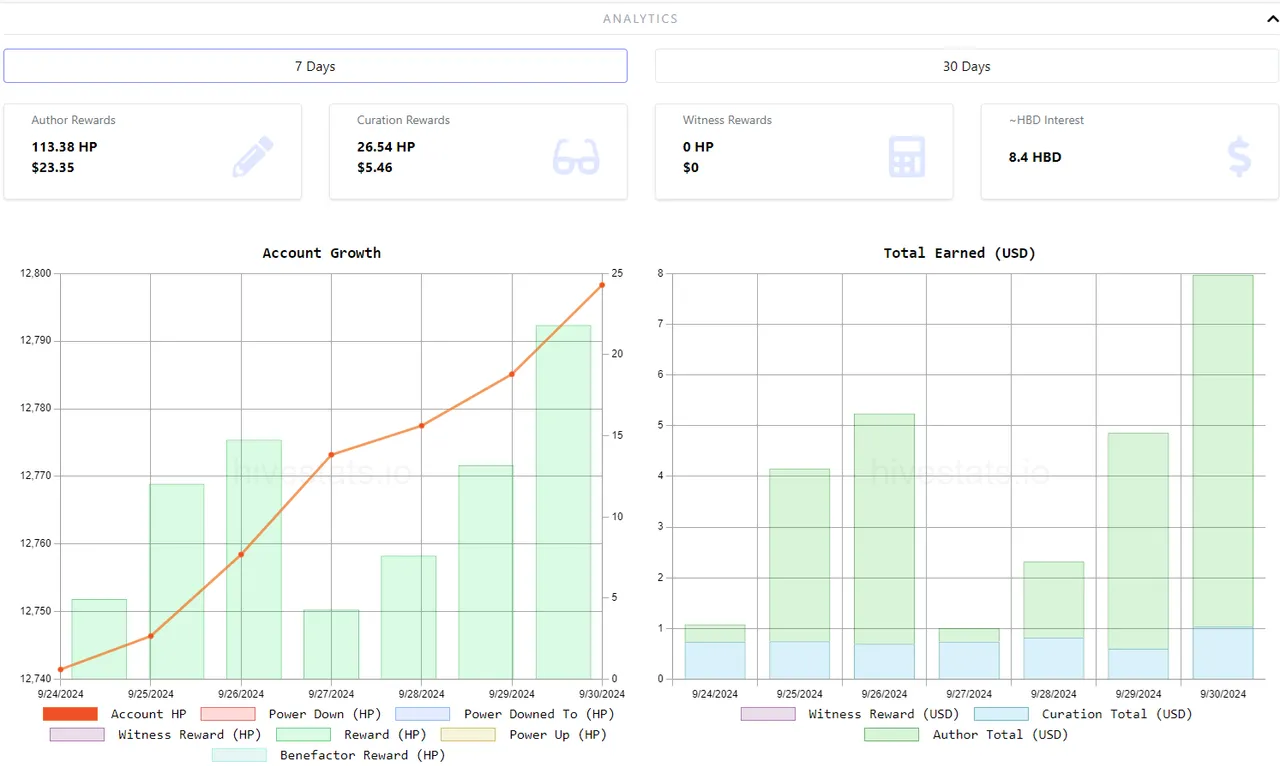
Task: Switch to the 30 Days tab
Action: pyautogui.click(x=966, y=66)
